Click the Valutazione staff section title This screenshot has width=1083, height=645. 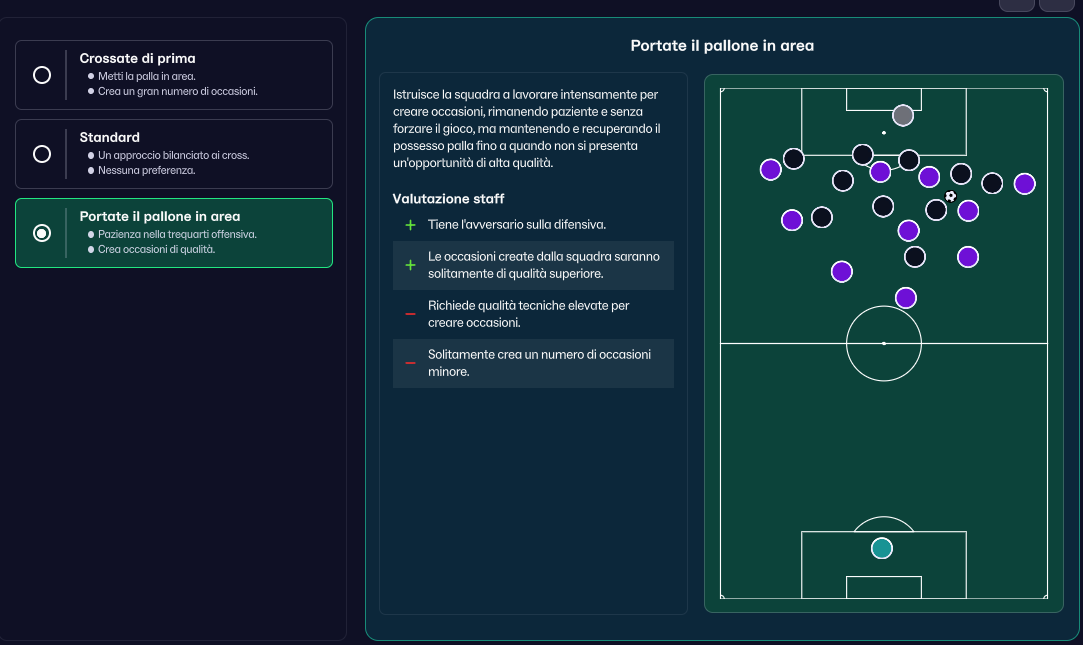(448, 199)
